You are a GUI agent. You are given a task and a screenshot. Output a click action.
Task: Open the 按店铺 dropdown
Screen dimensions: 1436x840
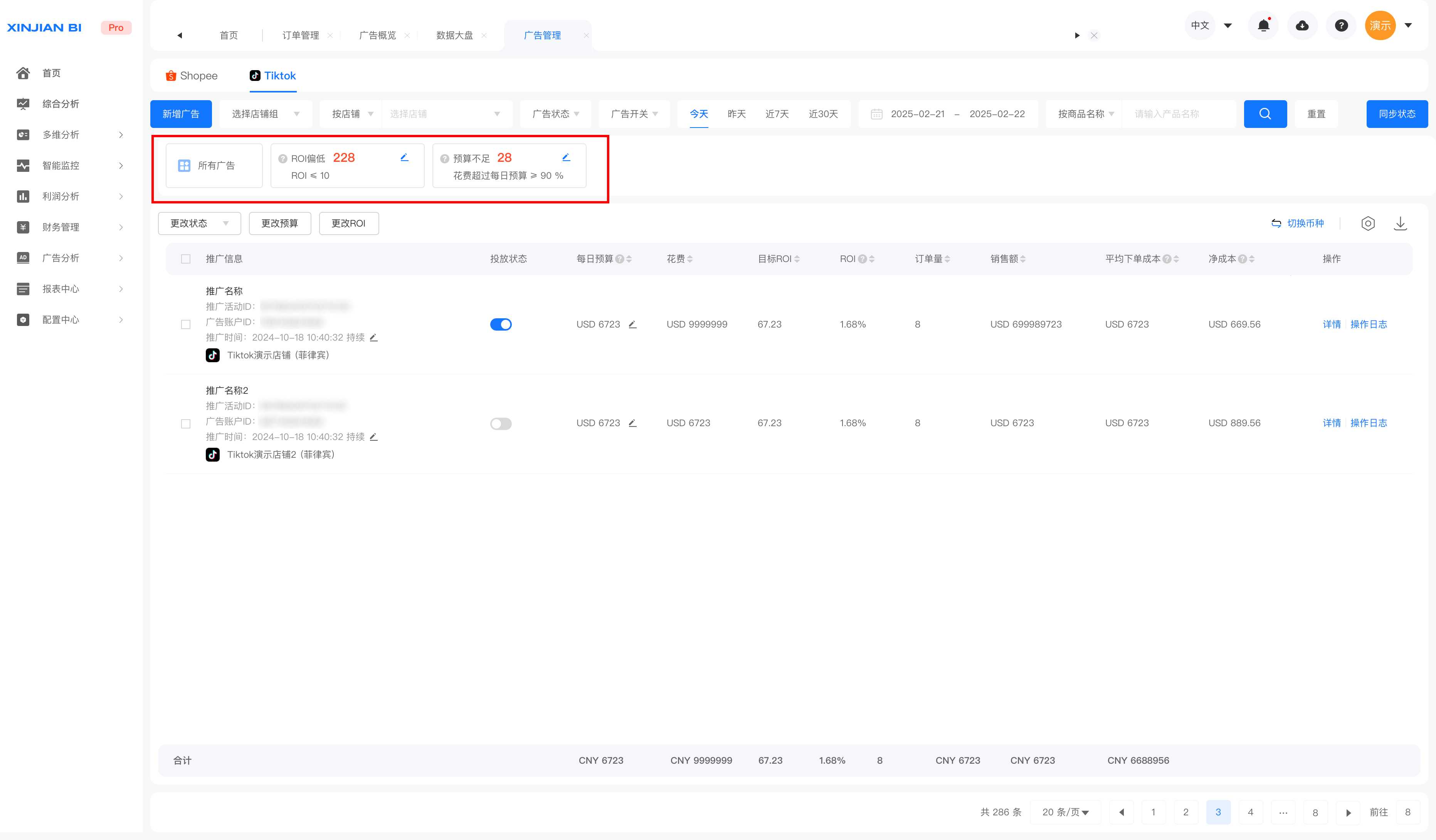click(x=351, y=114)
